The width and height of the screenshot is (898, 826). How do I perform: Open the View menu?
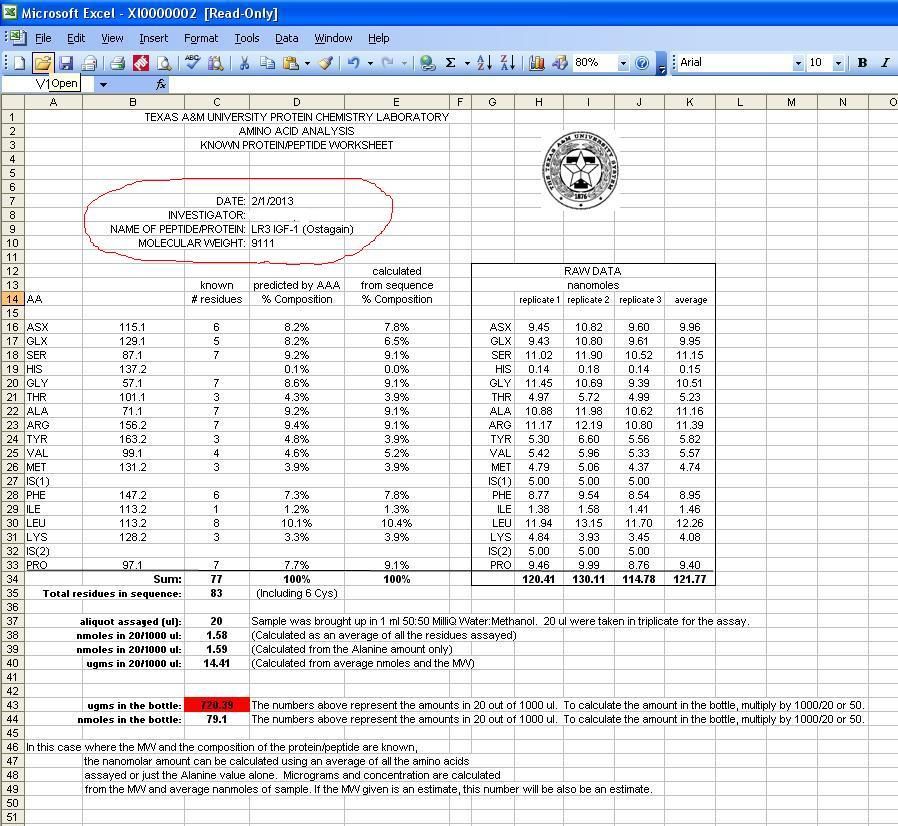pyautogui.click(x=112, y=38)
